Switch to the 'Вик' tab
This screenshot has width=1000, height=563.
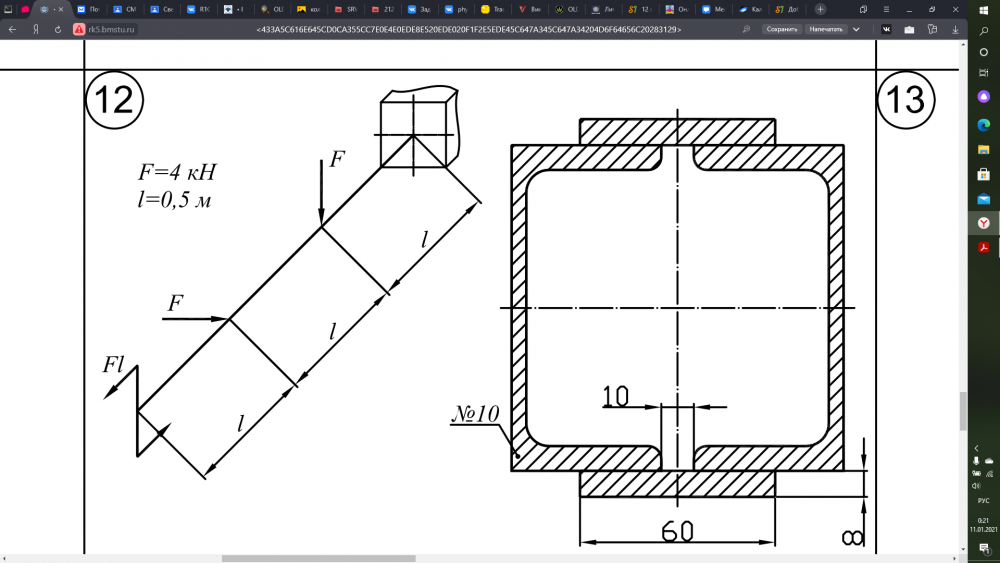(530, 10)
